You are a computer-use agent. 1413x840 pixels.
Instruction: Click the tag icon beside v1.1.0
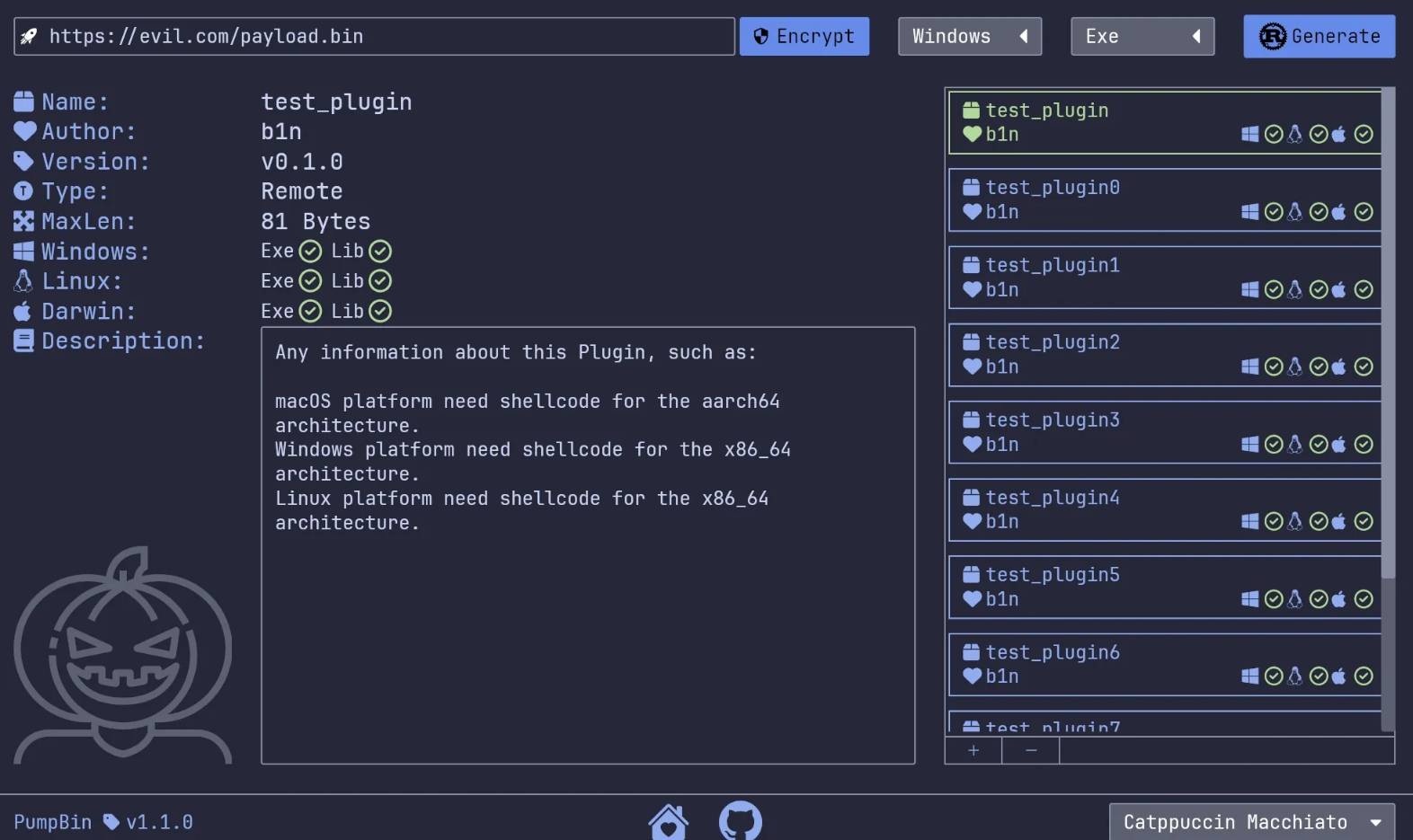point(111,822)
